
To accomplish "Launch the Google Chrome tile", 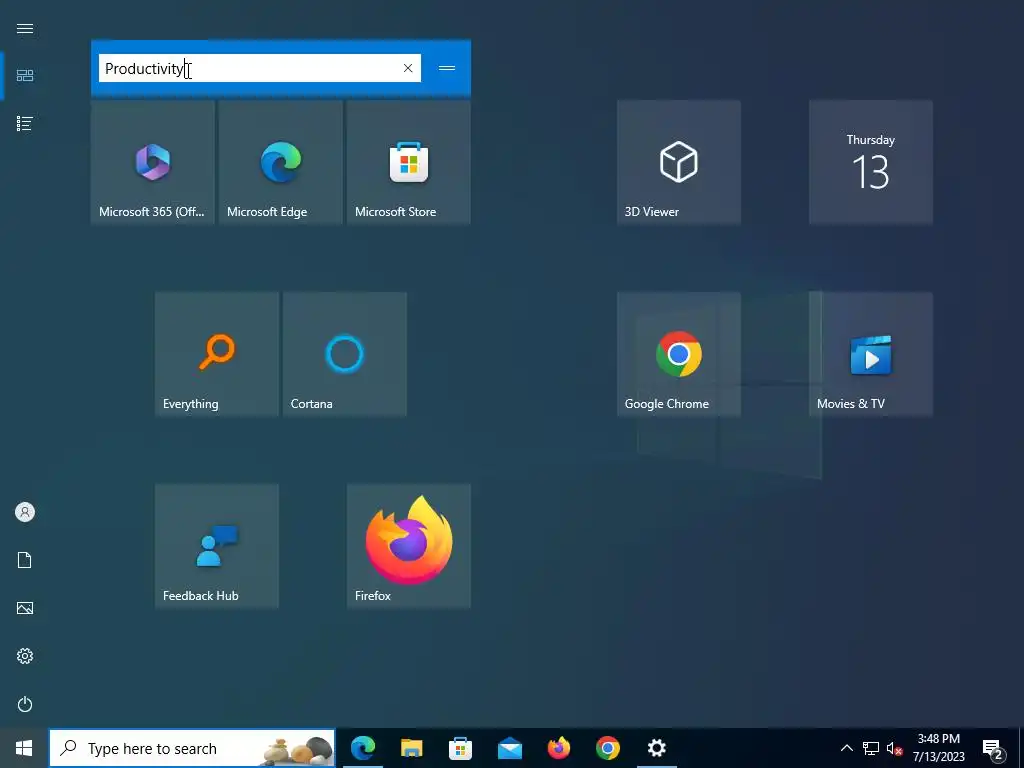I will tap(679, 354).
